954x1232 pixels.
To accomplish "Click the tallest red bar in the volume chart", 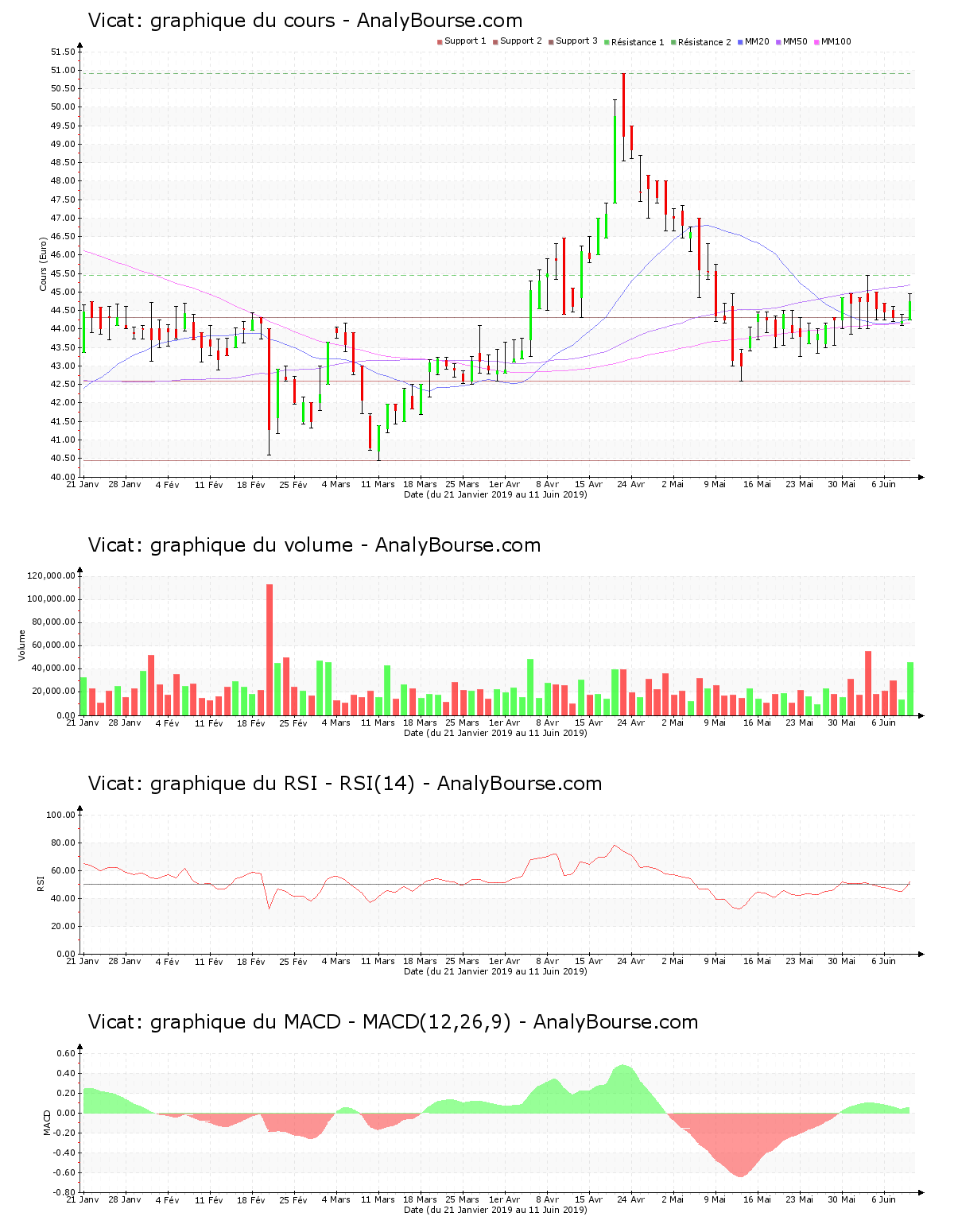I will coord(270,649).
